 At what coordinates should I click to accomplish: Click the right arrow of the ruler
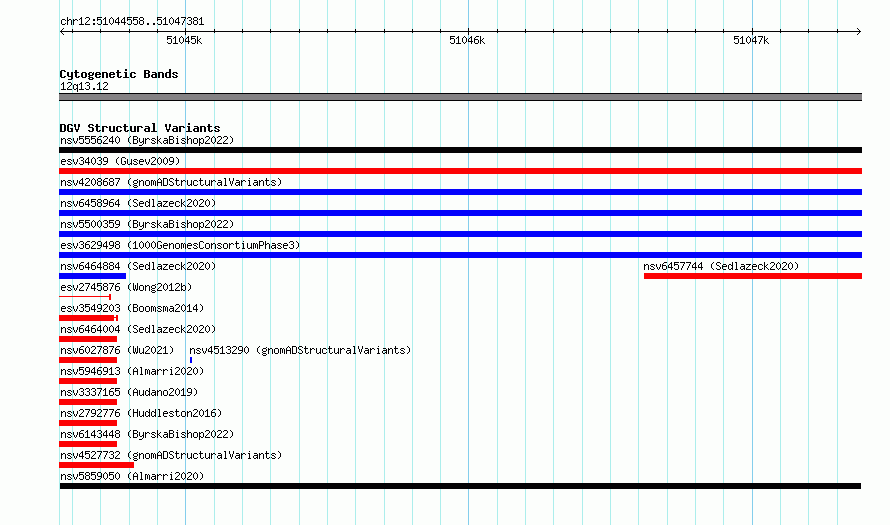[x=859, y=31]
